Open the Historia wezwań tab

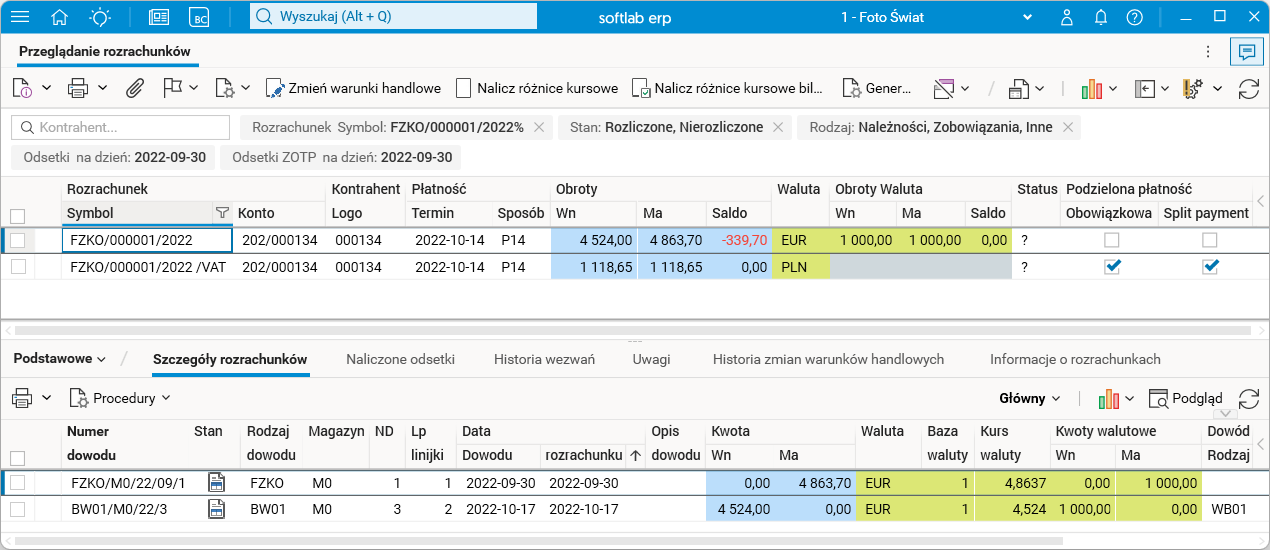(x=544, y=359)
